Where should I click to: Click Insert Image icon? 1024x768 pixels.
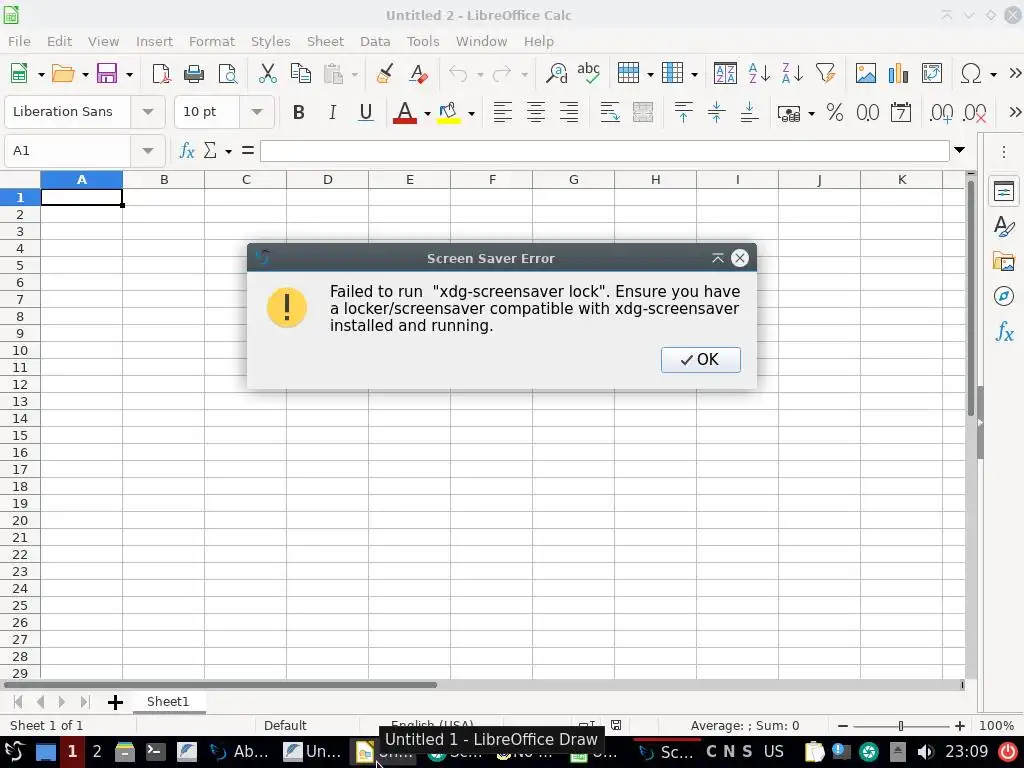pyautogui.click(x=865, y=74)
